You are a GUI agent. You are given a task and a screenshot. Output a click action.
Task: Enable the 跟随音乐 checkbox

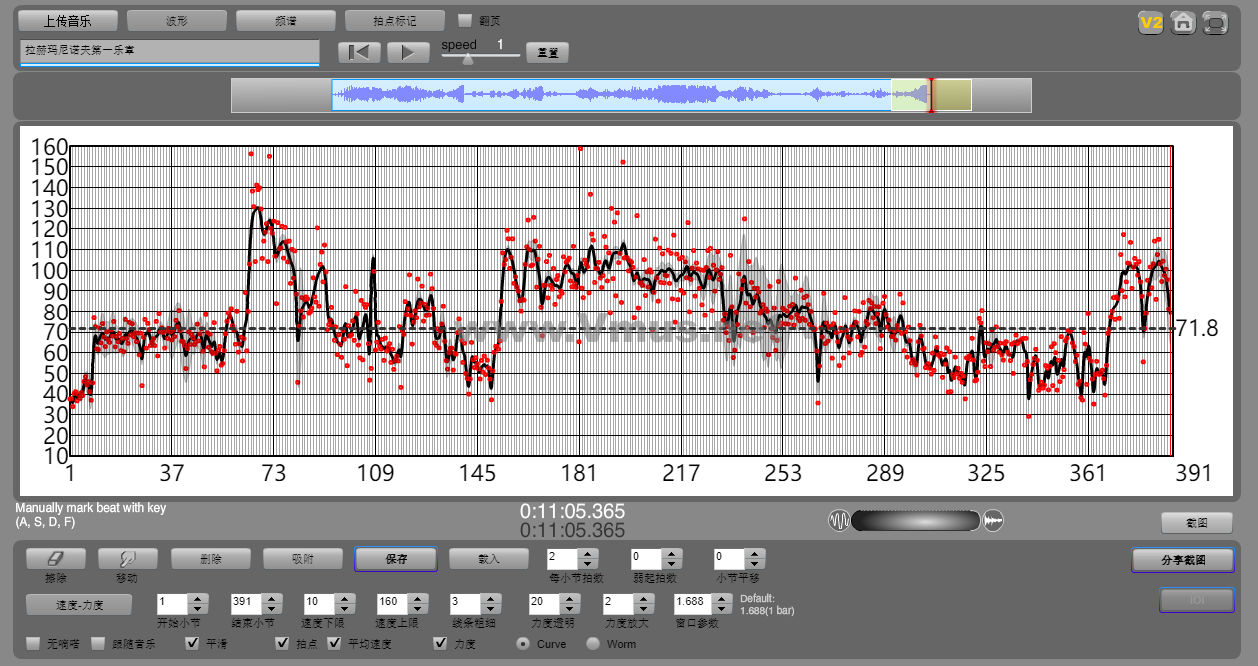pyautogui.click(x=98, y=643)
